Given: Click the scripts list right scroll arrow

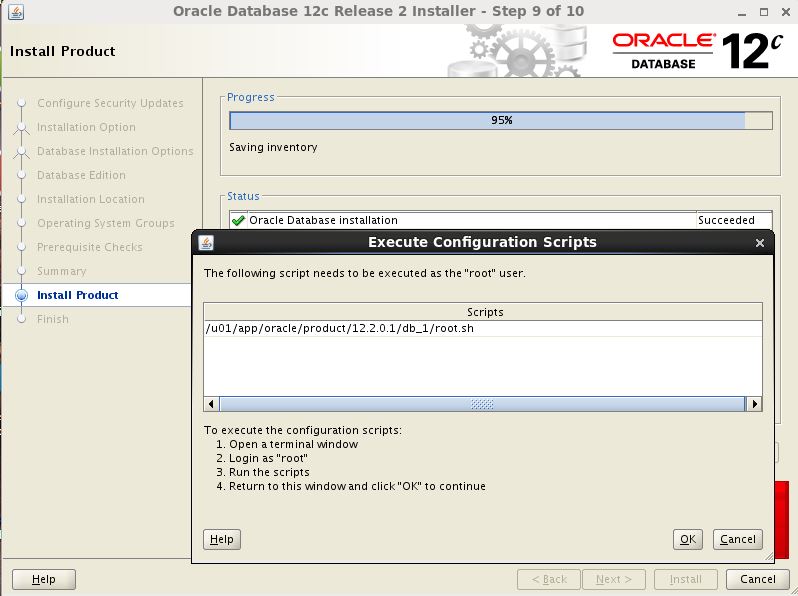Looking at the screenshot, I should point(754,404).
